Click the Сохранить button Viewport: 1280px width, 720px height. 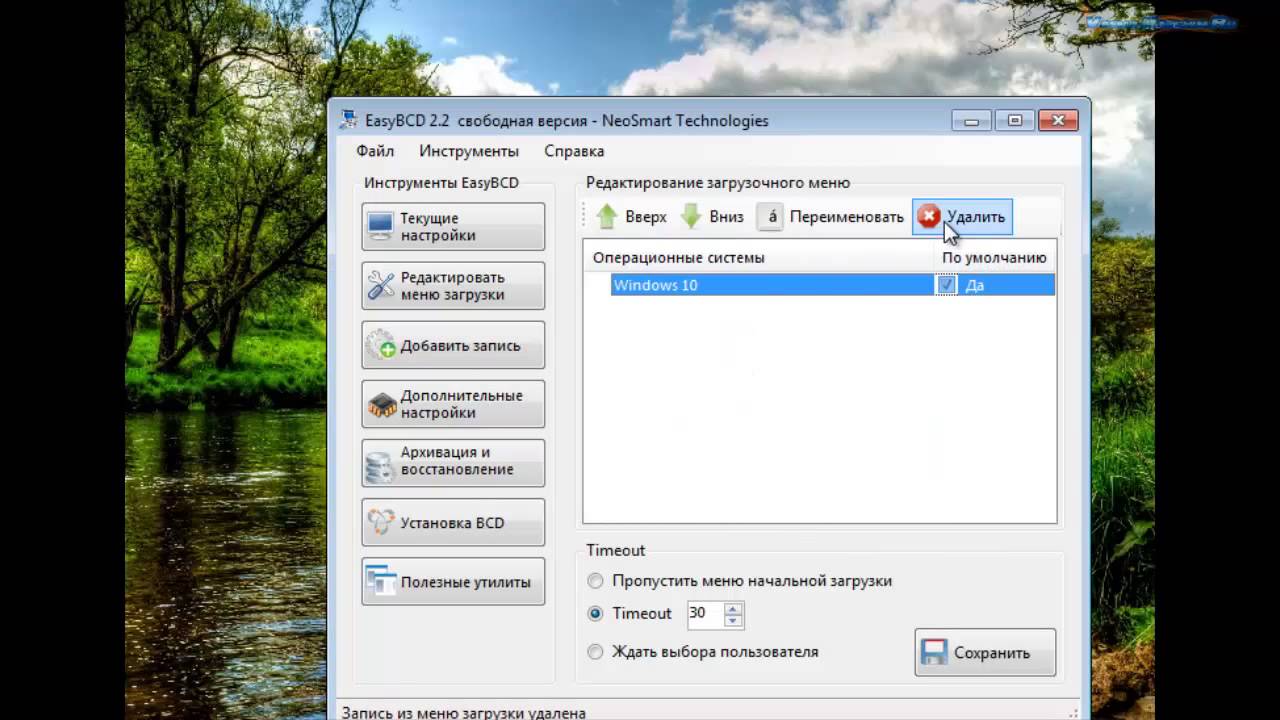point(985,652)
